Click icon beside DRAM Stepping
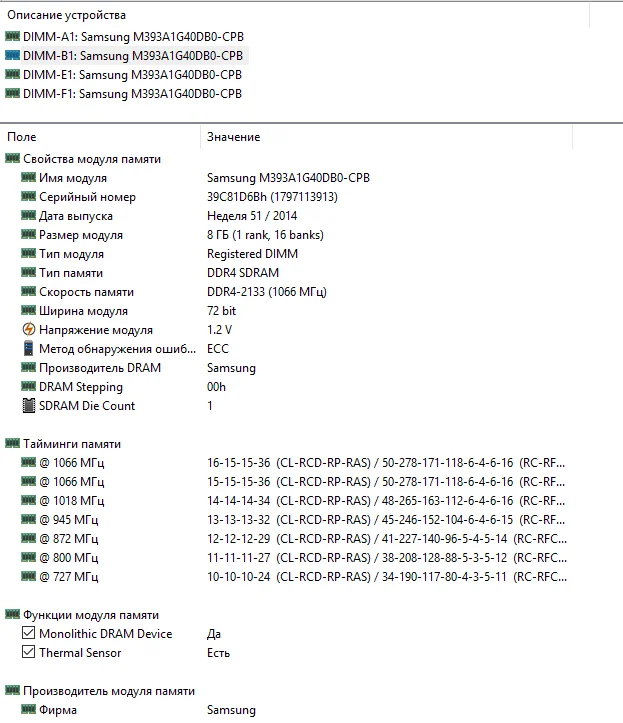 tap(28, 386)
